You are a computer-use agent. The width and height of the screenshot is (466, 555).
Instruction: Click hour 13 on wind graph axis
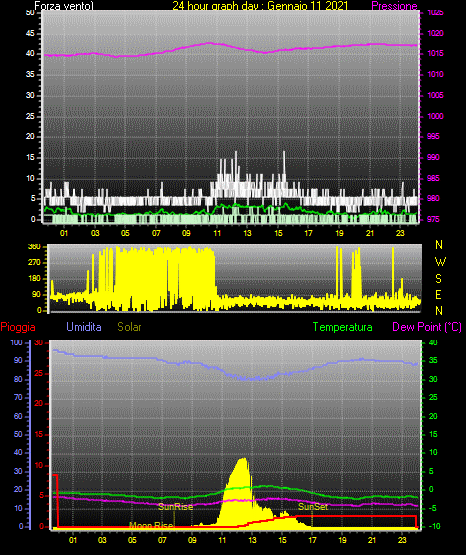(247, 233)
